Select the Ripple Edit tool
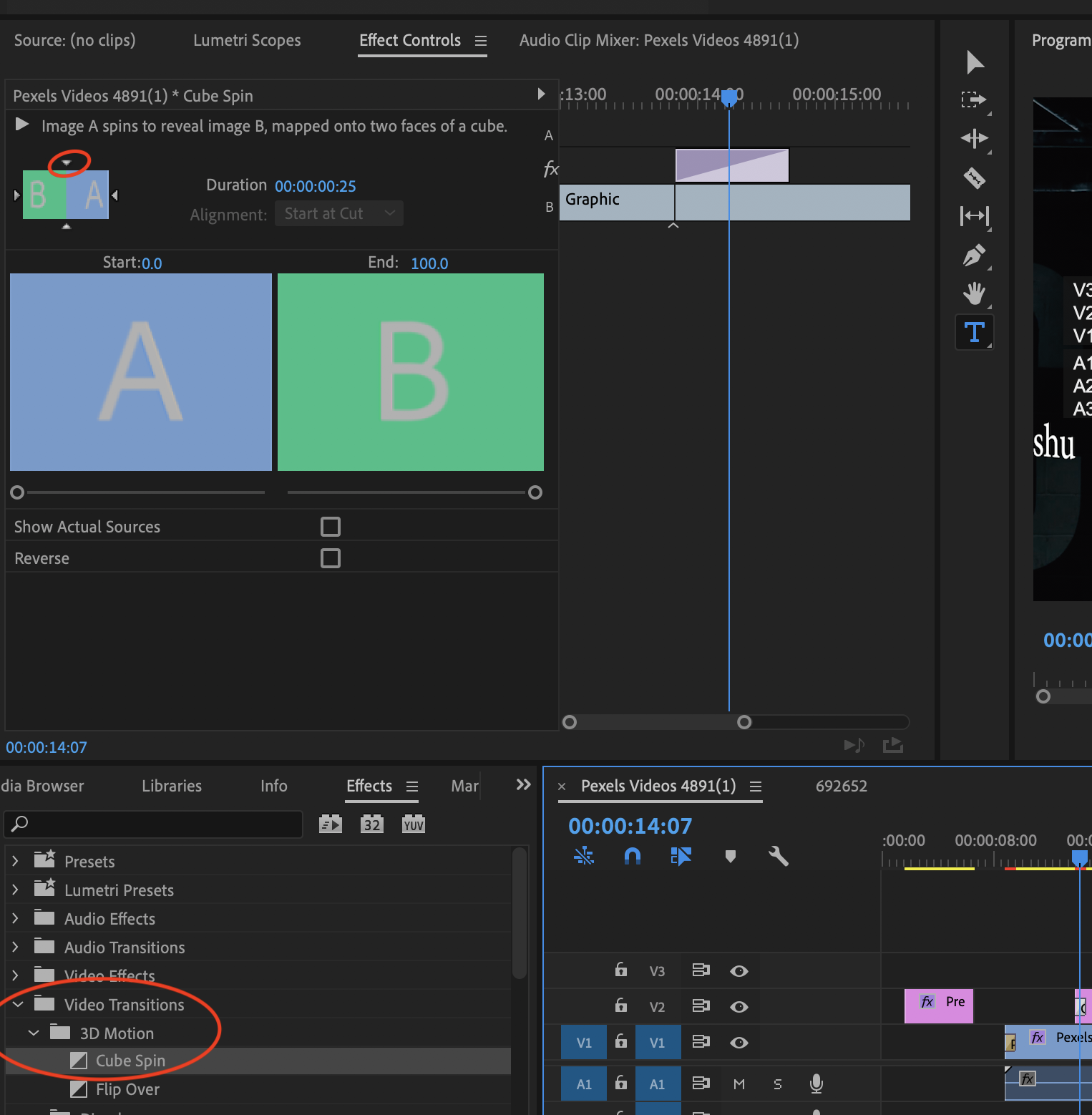This screenshot has height=1115, width=1092. tap(974, 138)
